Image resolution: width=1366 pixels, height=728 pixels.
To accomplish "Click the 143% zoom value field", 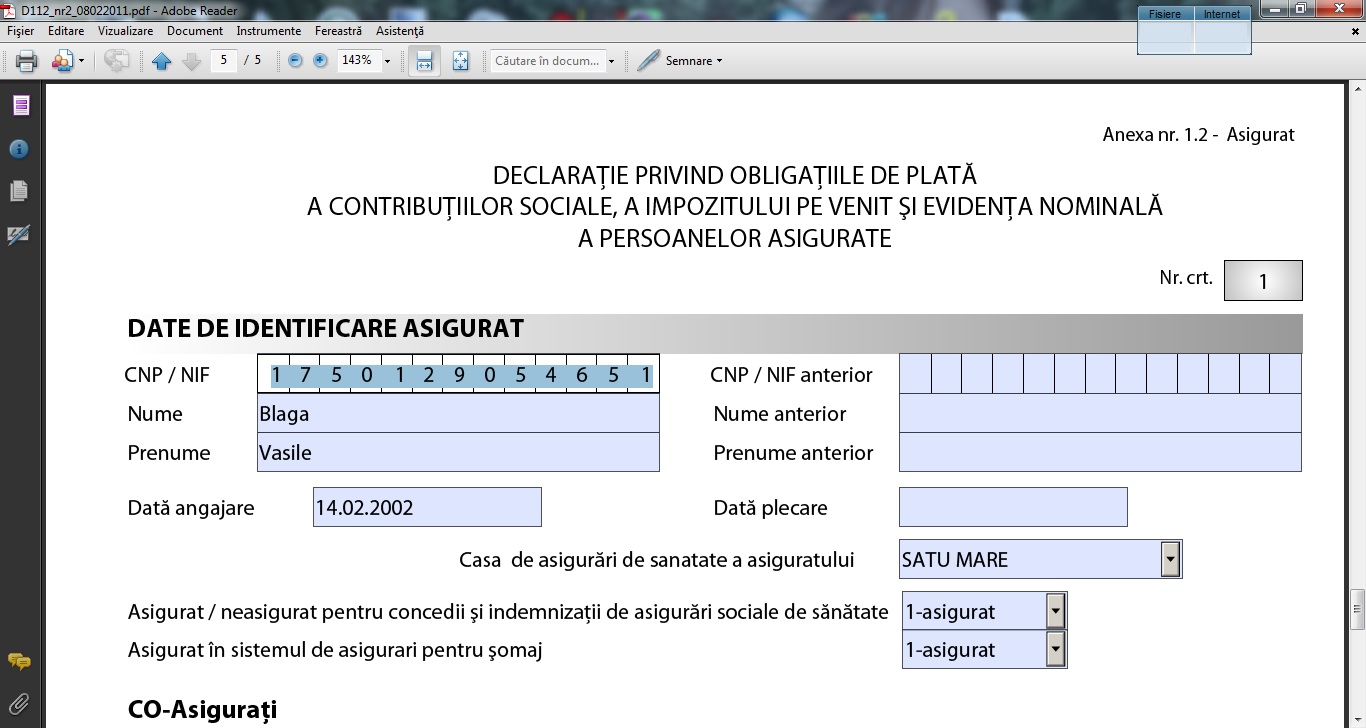I will pyautogui.click(x=358, y=60).
